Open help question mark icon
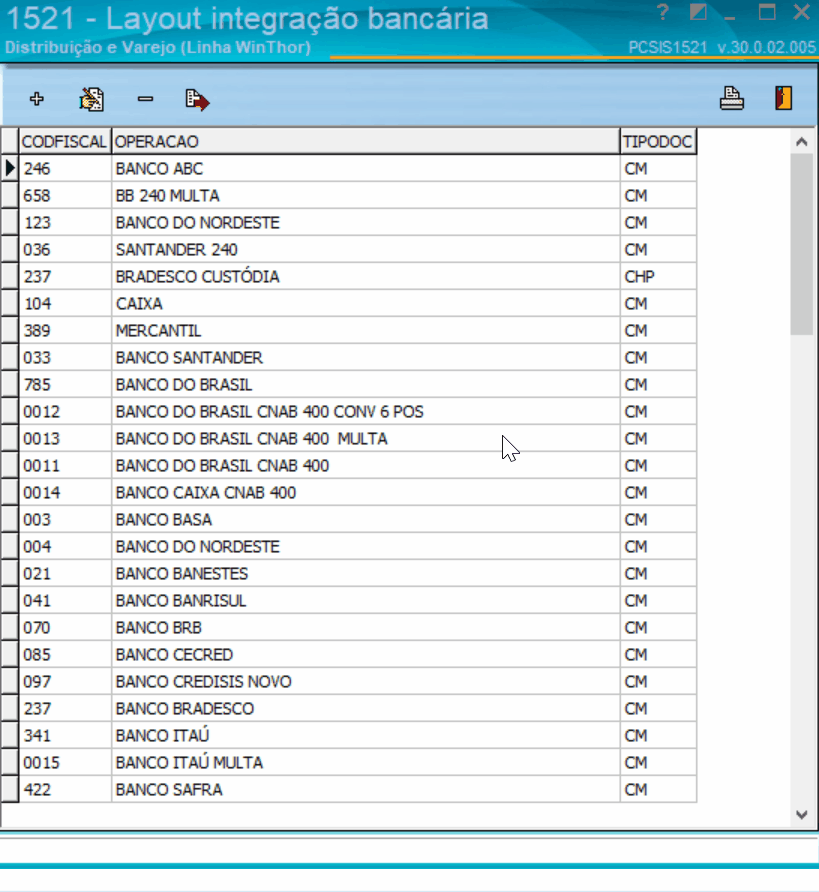Screen dimensions: 819x892 (x=663, y=12)
